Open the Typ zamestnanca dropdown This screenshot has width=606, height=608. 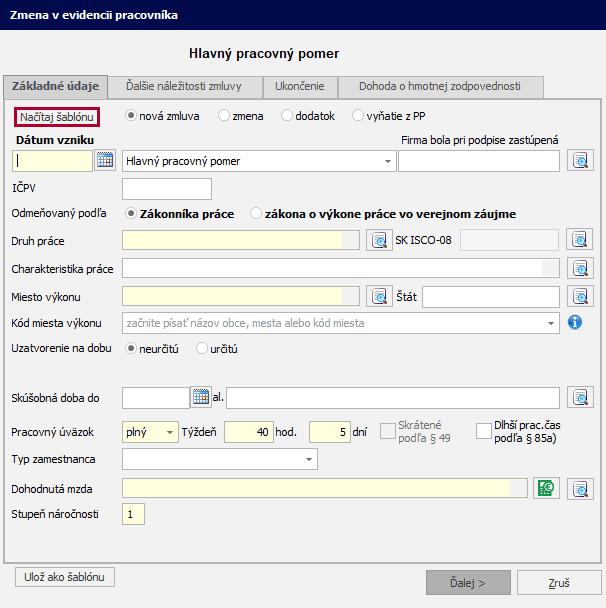click(309, 460)
